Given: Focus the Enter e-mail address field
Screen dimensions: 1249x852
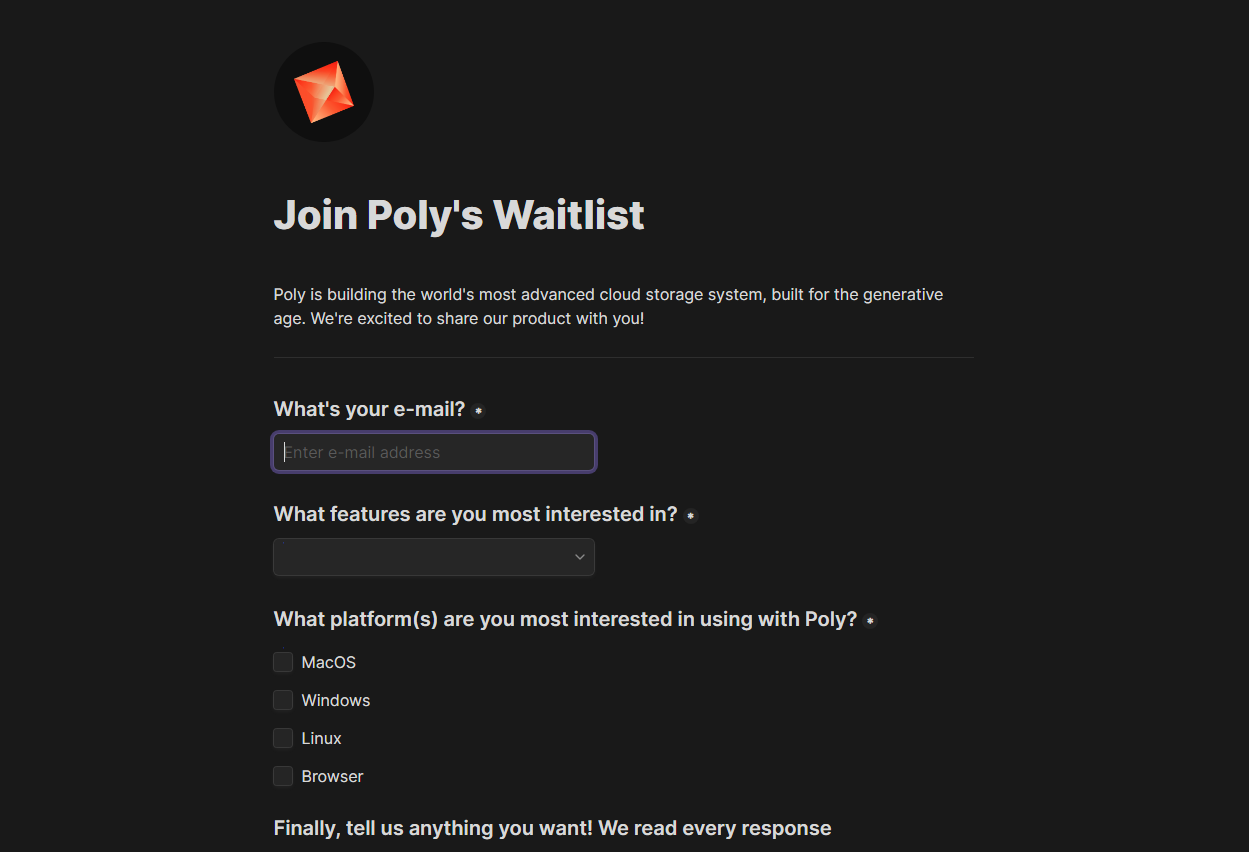Looking at the screenshot, I should coord(434,452).
